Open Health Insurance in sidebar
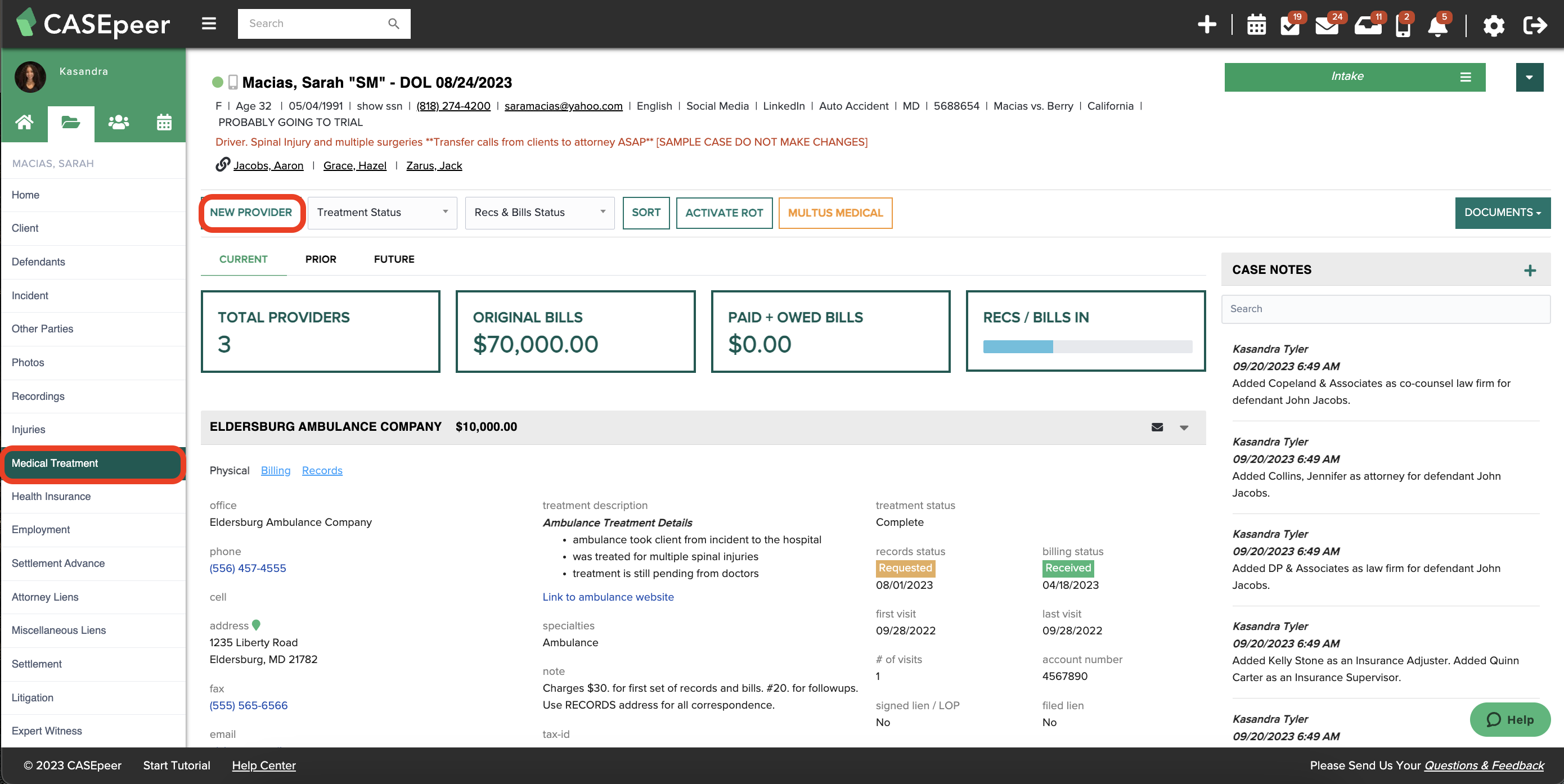 point(93,497)
